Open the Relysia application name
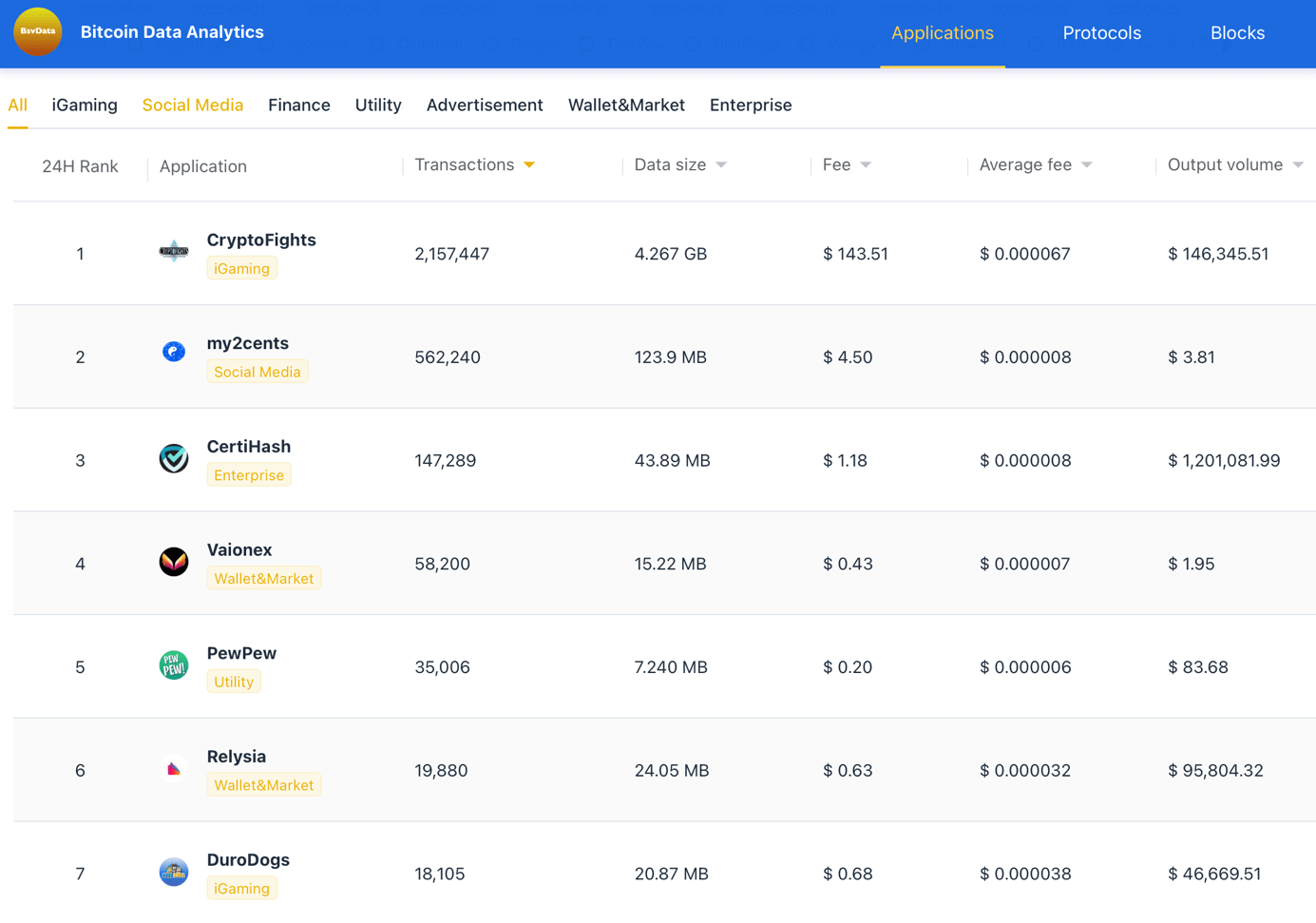The height and width of the screenshot is (923, 1316). point(237,757)
